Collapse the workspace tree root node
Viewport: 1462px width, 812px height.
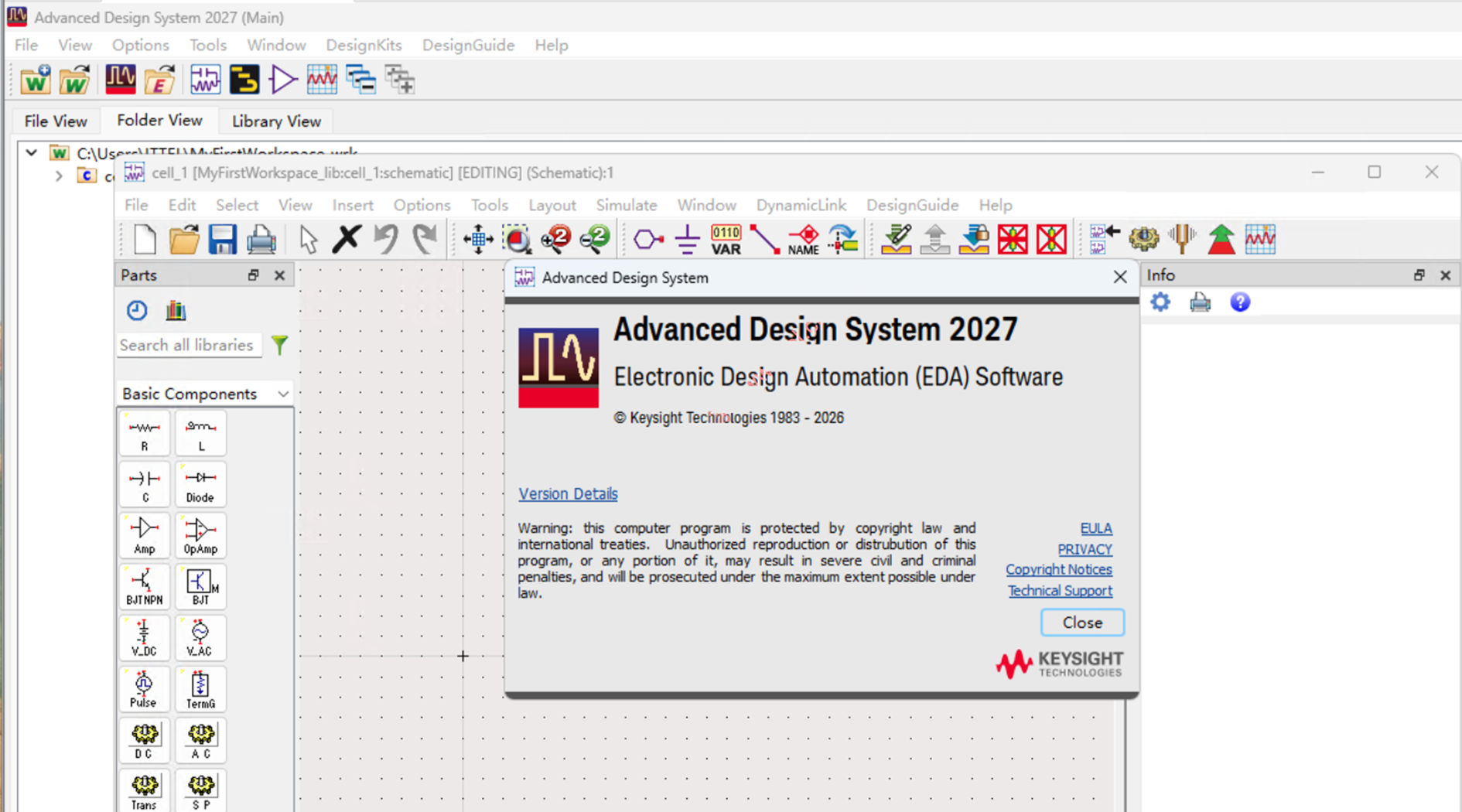coord(31,152)
